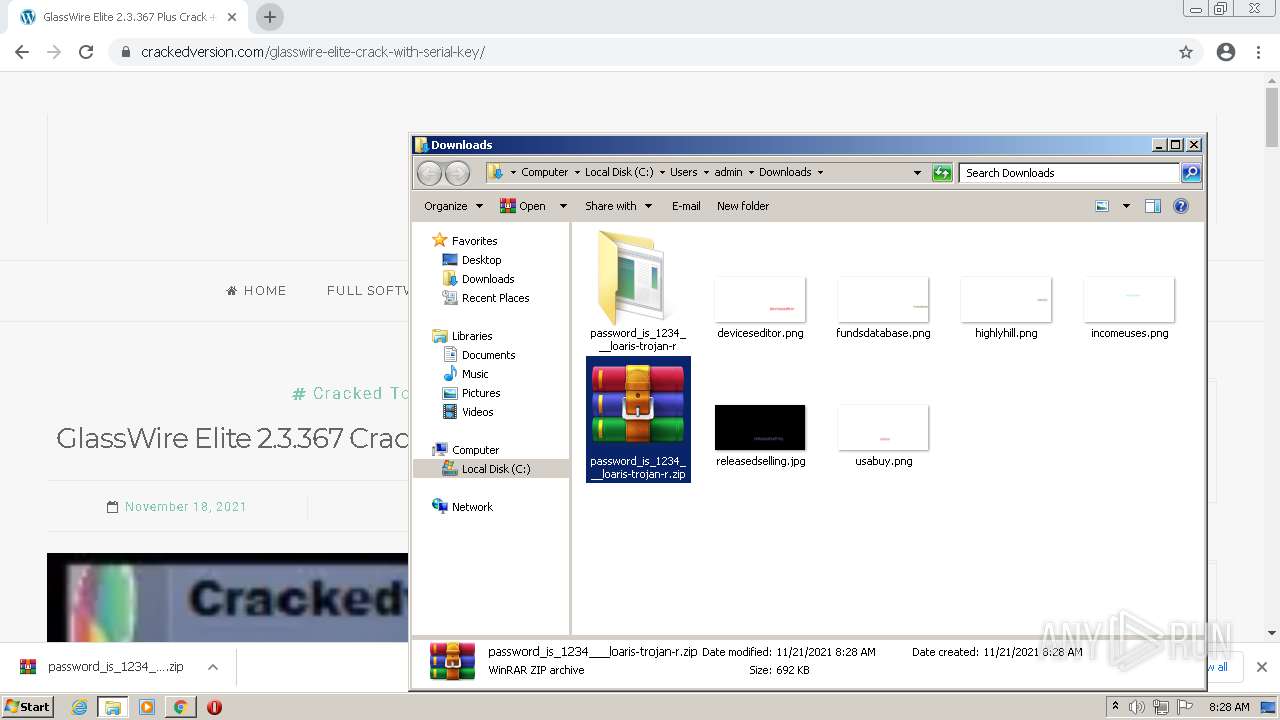This screenshot has width=1280, height=720.
Task: Select highlyhill.png file
Action: (1006, 308)
